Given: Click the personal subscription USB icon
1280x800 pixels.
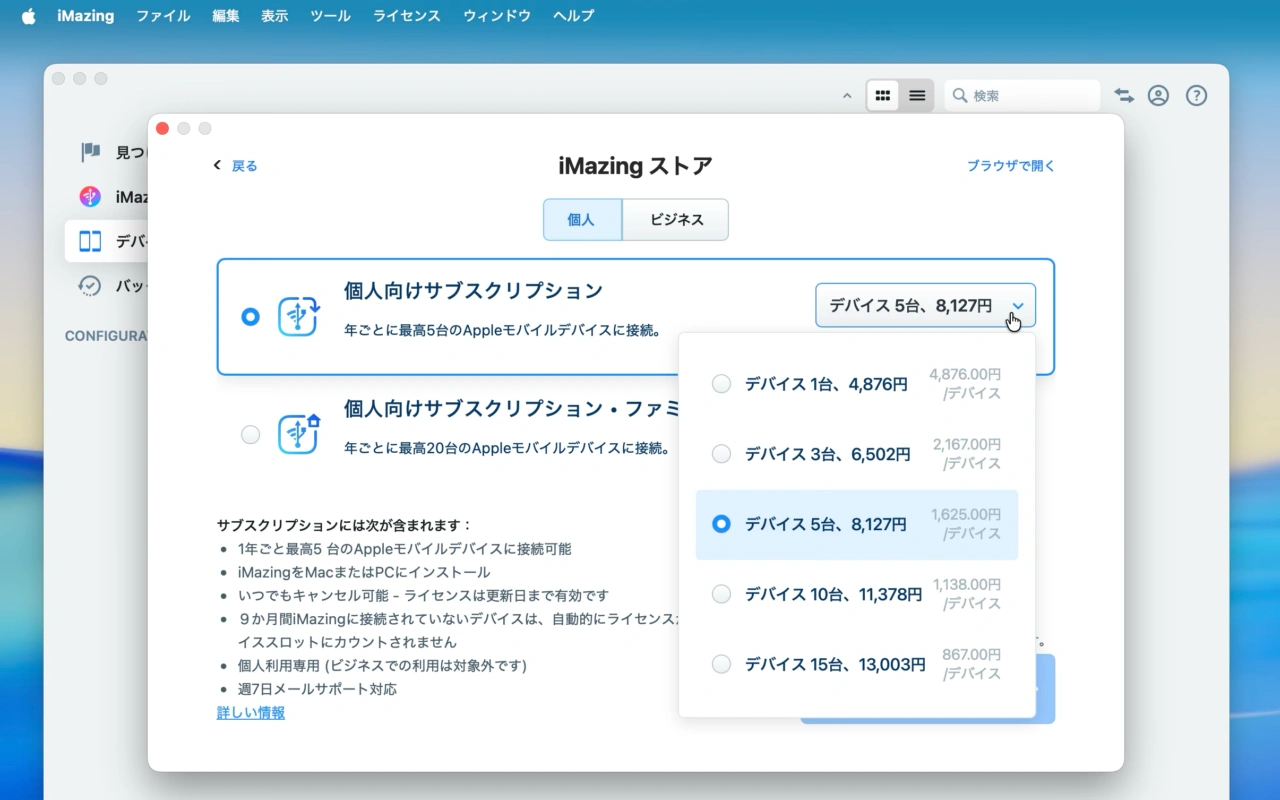Looking at the screenshot, I should point(298,316).
